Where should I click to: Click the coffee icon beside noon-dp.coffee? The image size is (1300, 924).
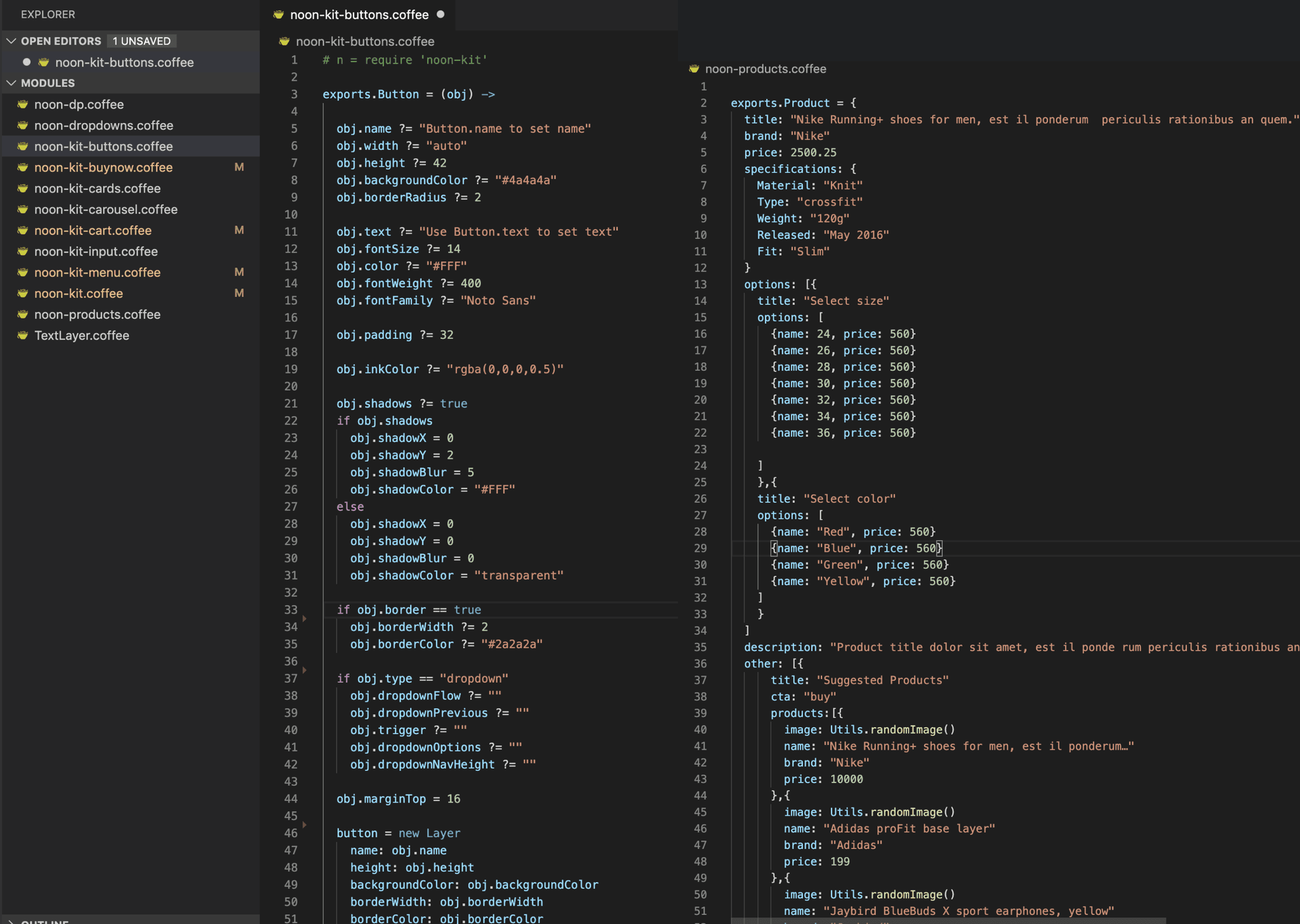pyautogui.click(x=23, y=104)
